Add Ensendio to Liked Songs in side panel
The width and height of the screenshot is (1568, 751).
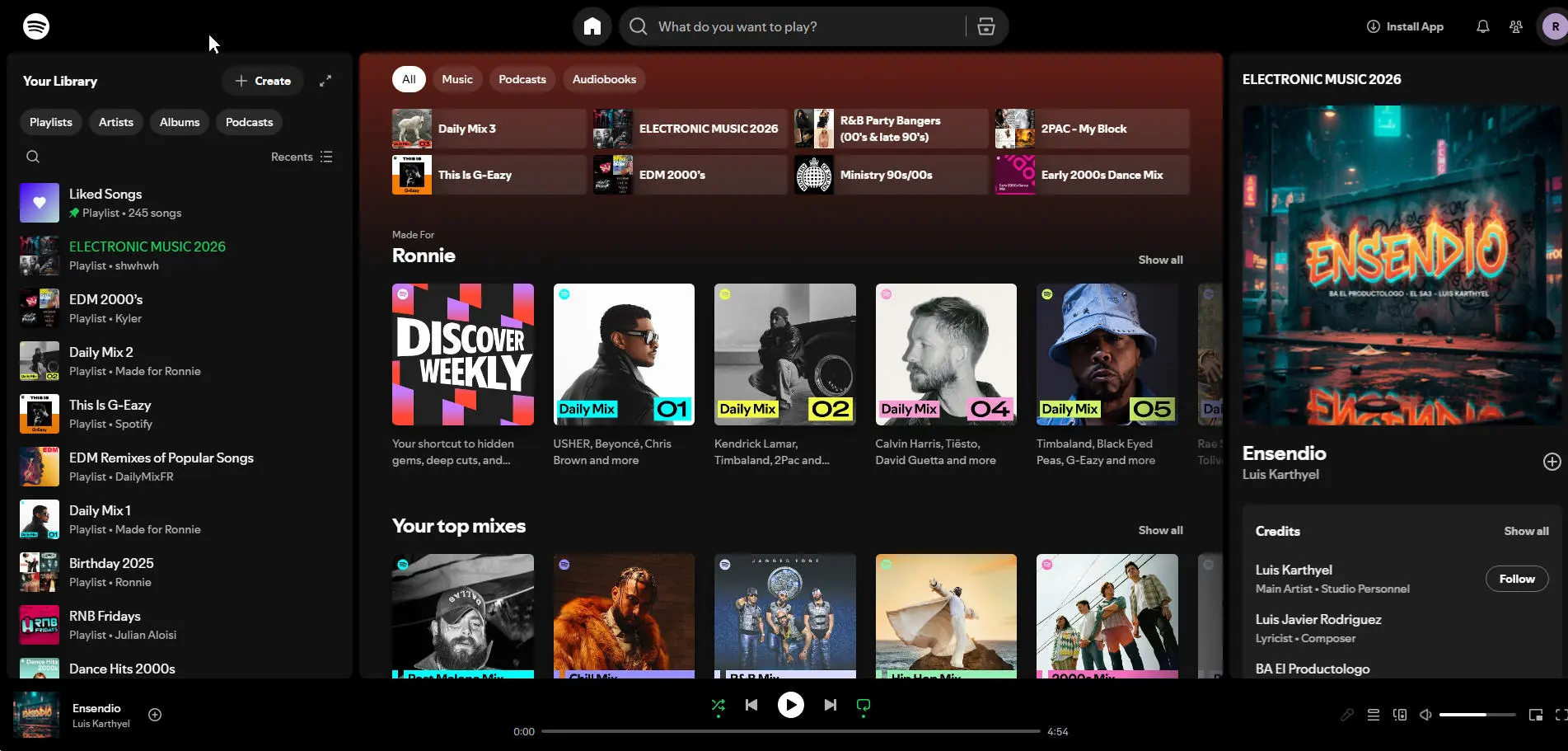[1552, 462]
